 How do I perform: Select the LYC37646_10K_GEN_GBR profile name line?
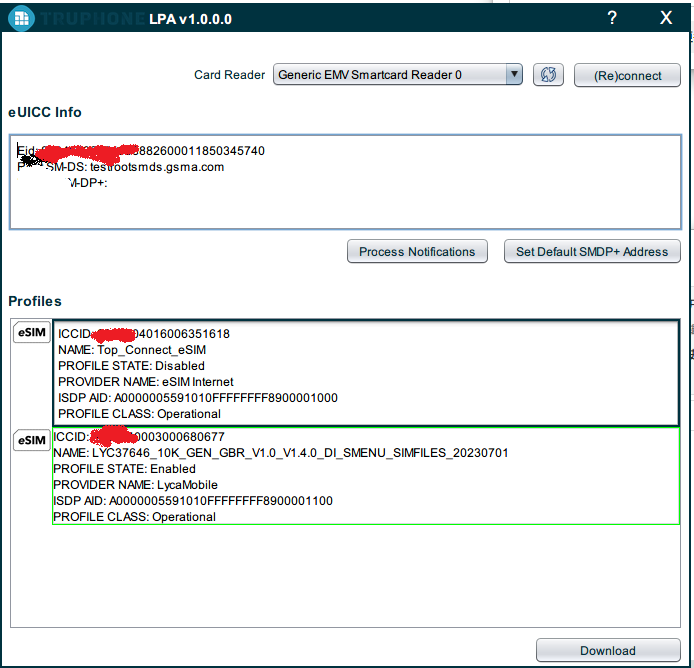[x=281, y=453]
